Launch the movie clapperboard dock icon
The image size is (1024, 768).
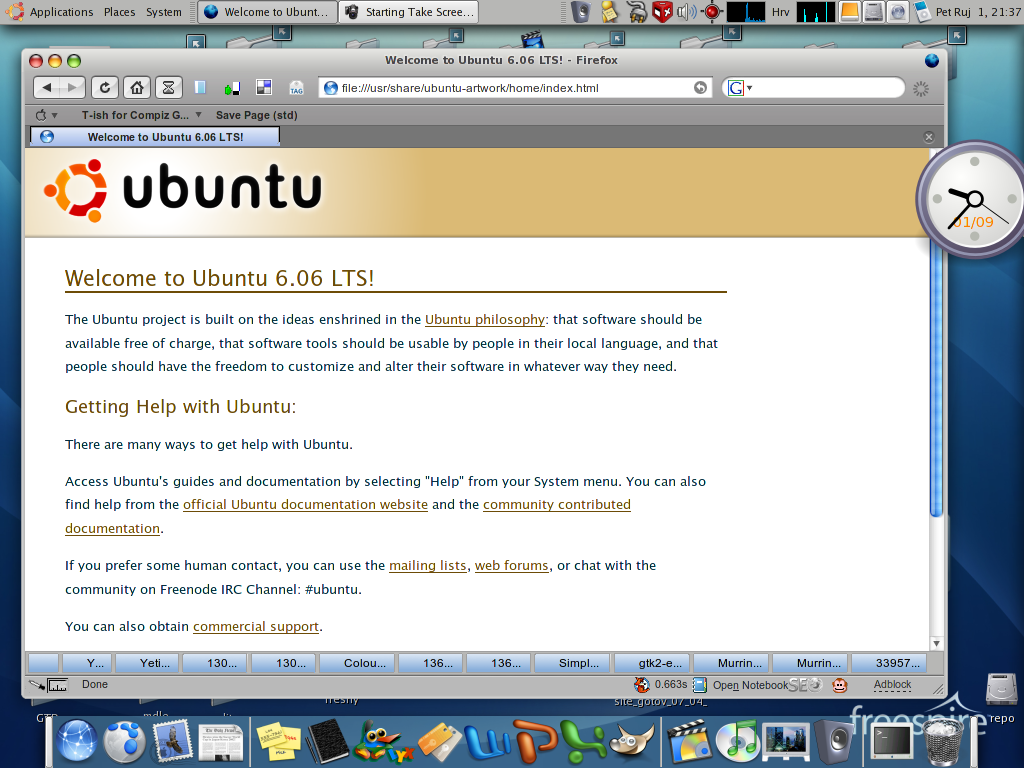pyautogui.click(x=688, y=743)
